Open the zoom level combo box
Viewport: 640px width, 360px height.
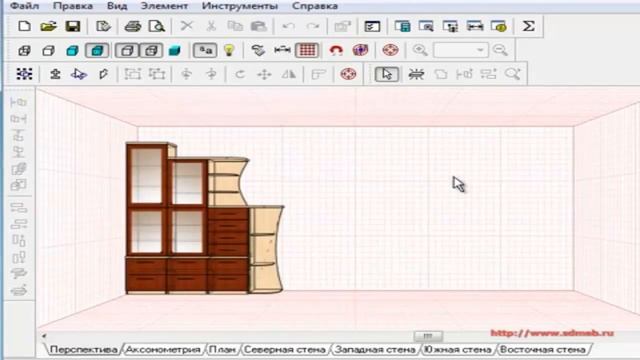coord(460,51)
